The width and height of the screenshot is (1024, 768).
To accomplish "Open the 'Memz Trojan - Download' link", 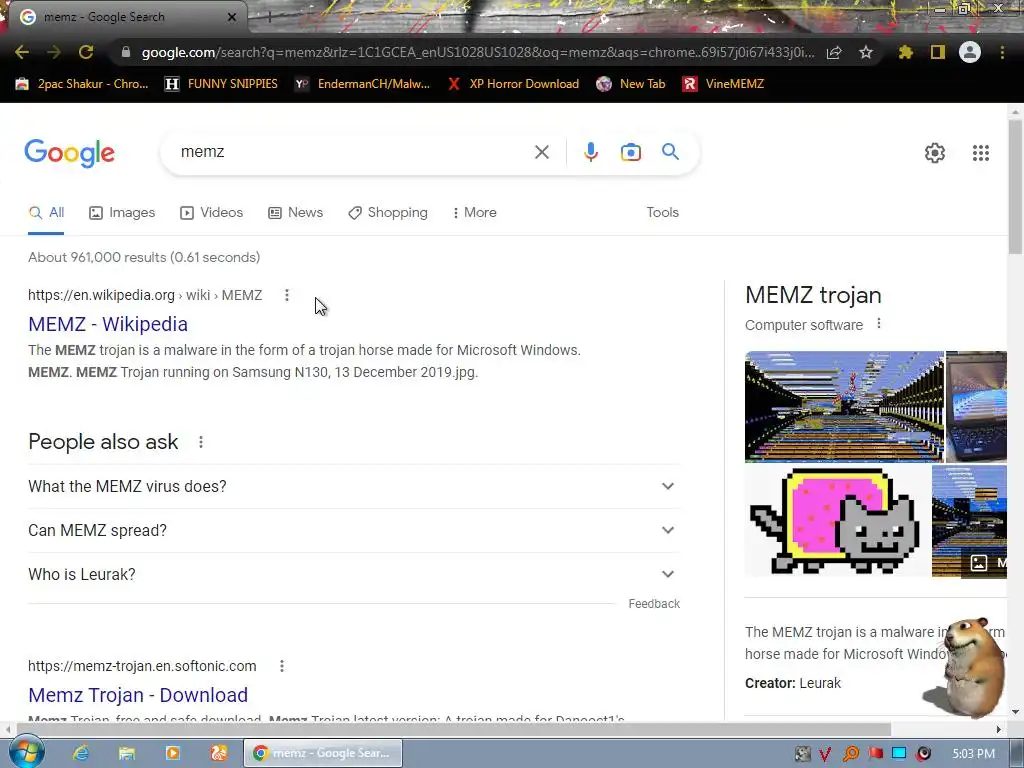I will click(138, 695).
